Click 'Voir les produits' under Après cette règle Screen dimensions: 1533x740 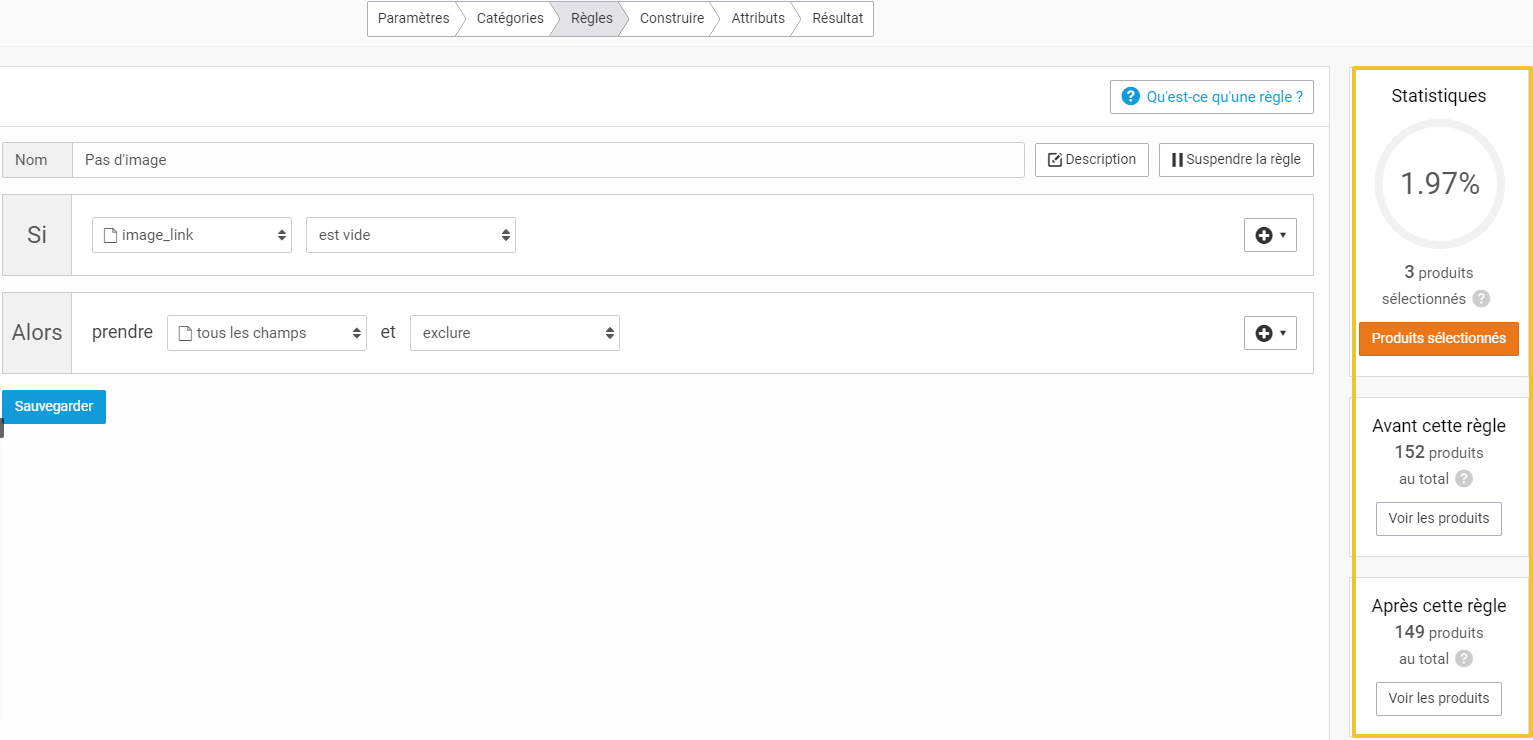1439,699
